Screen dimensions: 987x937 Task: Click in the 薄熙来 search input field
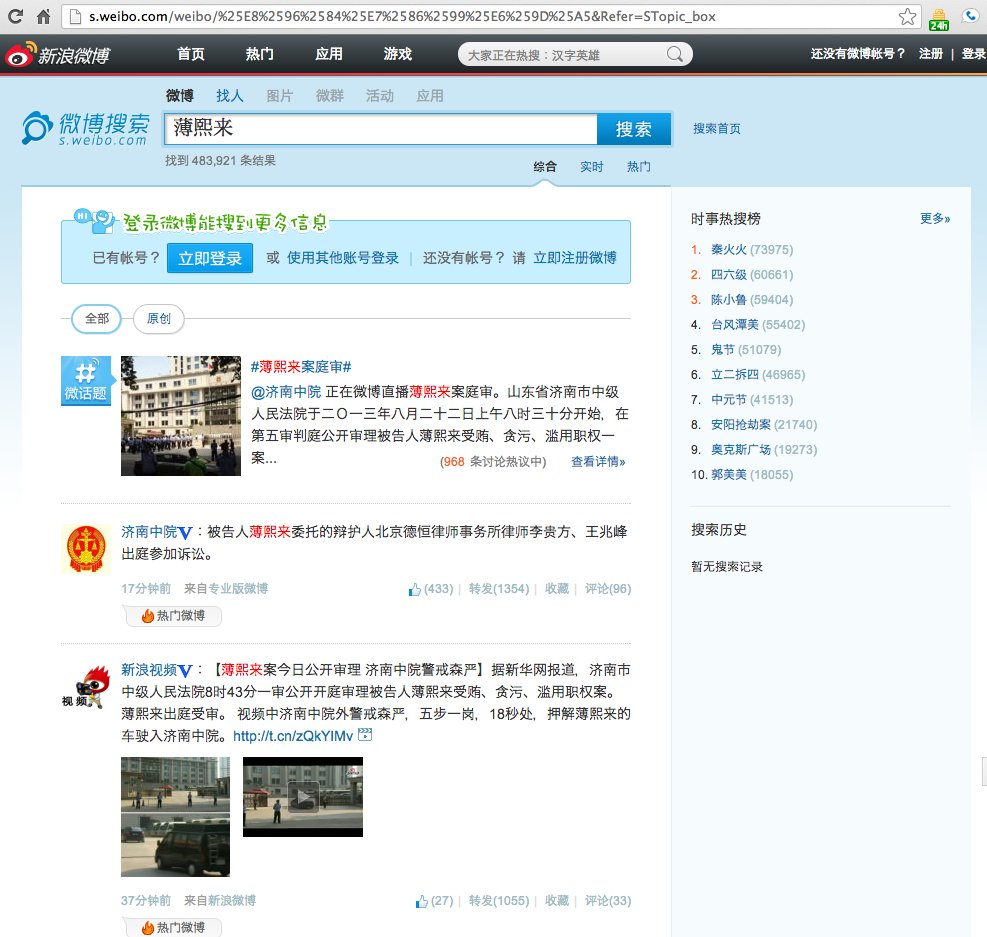380,129
